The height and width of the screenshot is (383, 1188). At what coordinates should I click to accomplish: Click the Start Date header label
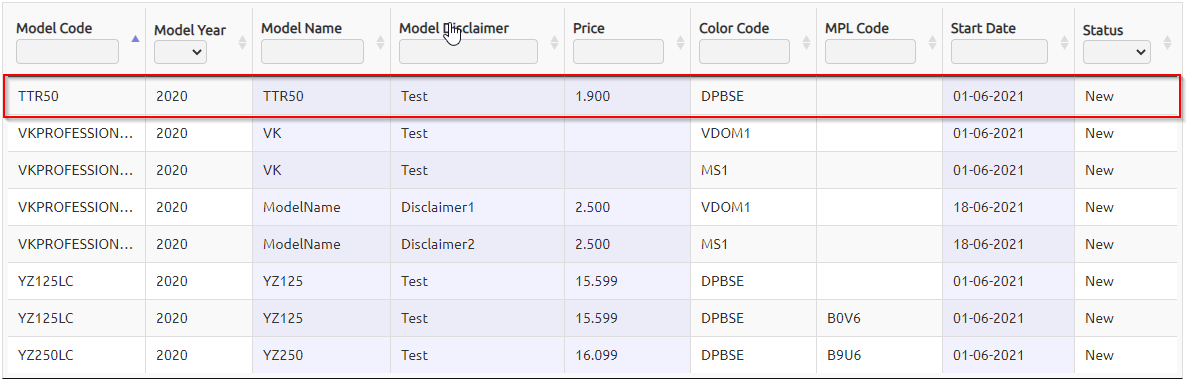click(983, 28)
